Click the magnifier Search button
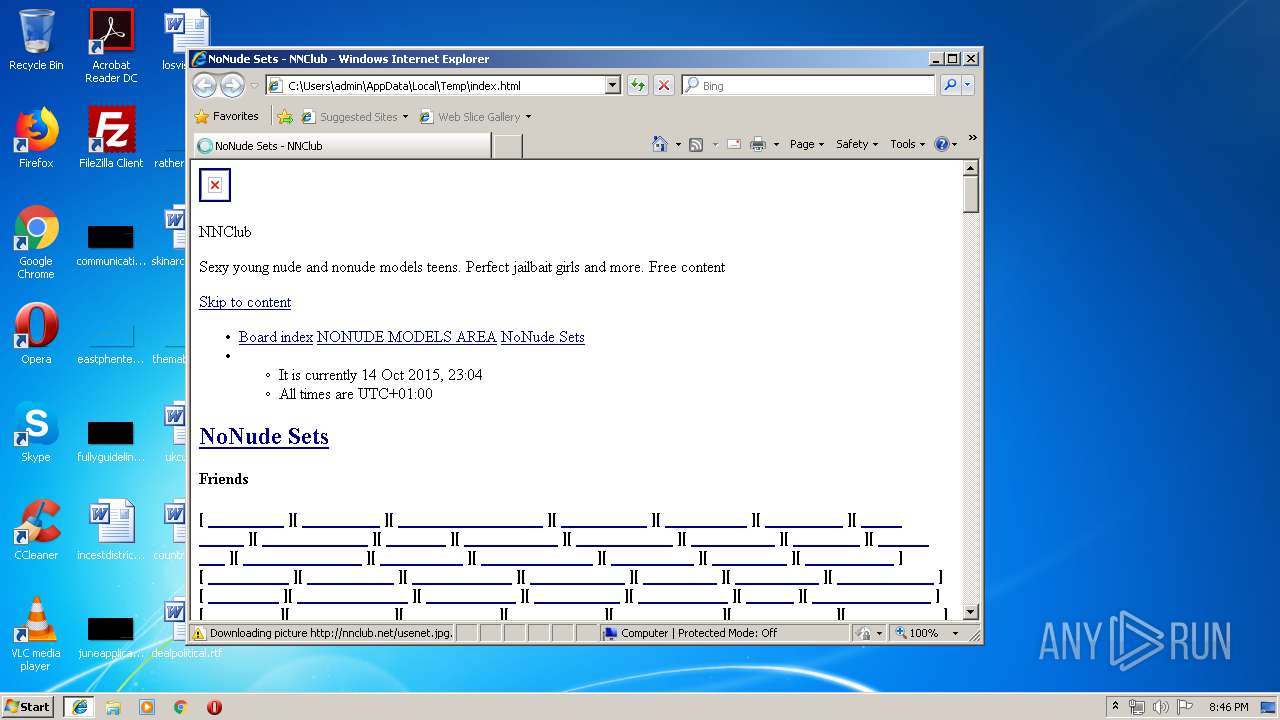Screen dimensions: 1280x720 (x=950, y=86)
